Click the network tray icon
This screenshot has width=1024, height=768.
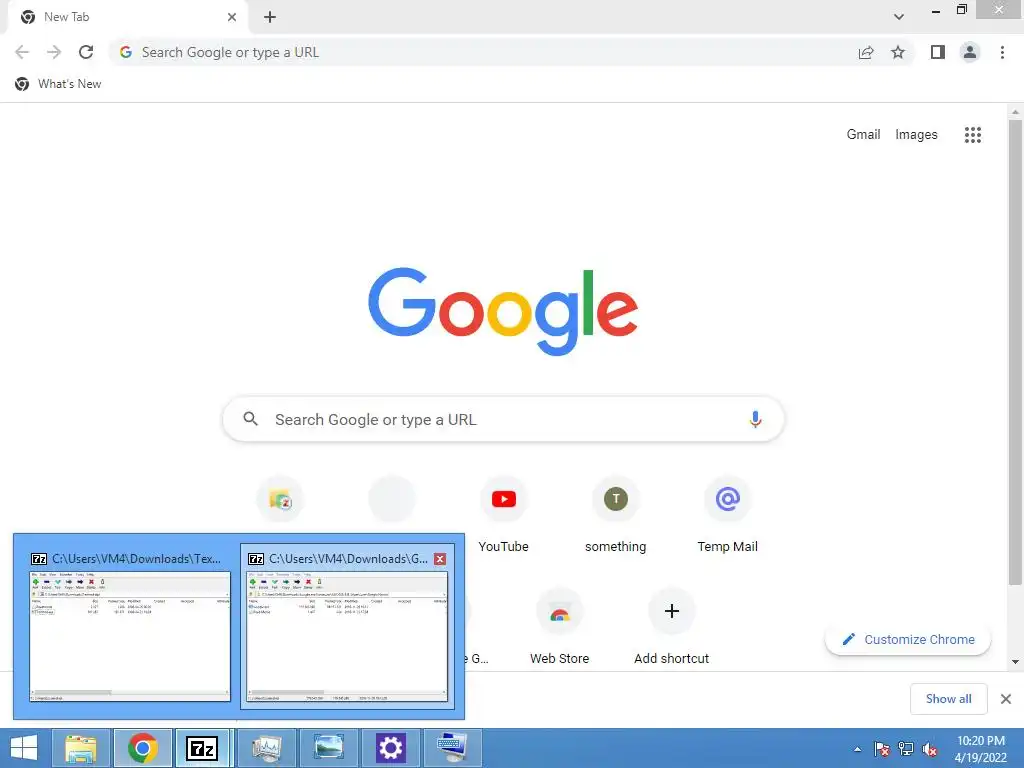(x=906, y=749)
